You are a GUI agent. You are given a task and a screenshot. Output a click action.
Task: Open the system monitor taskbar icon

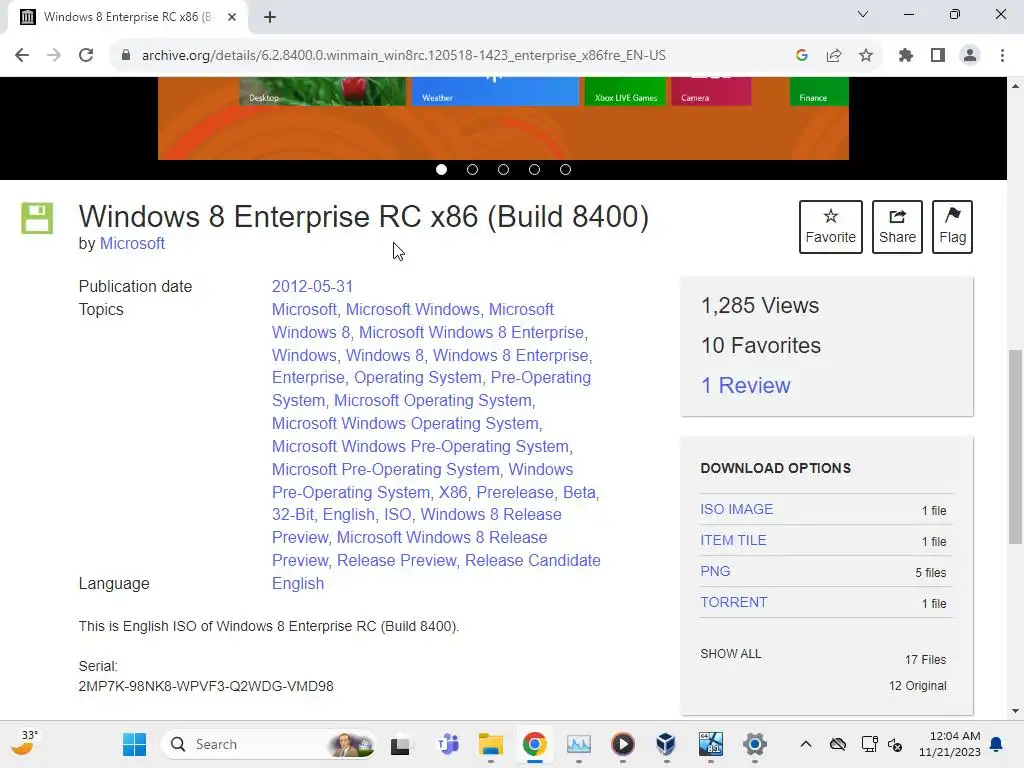click(579, 744)
